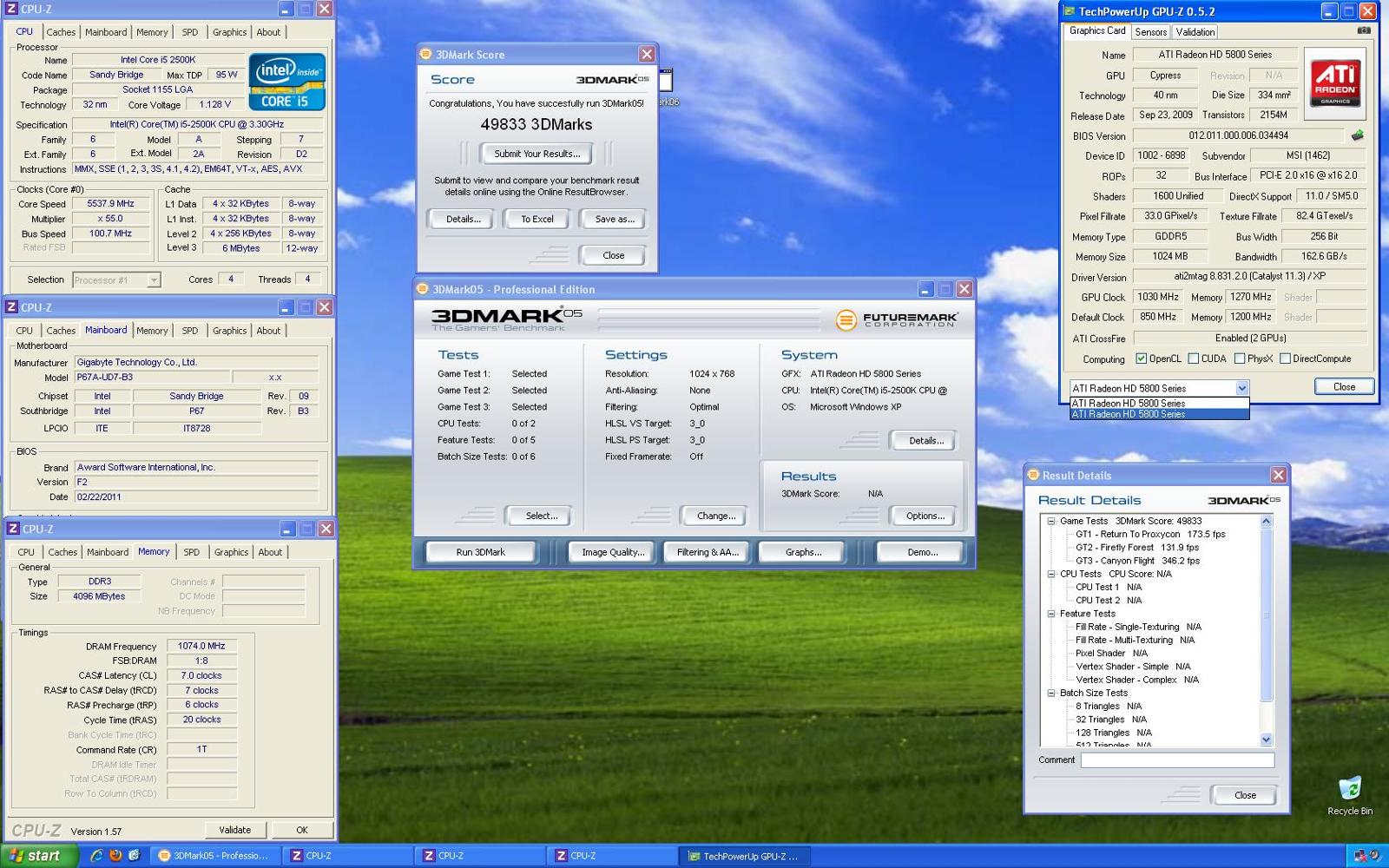This screenshot has width=1389, height=868.
Task: Click scroll-up arrow in Result Details list
Action: [1266, 522]
